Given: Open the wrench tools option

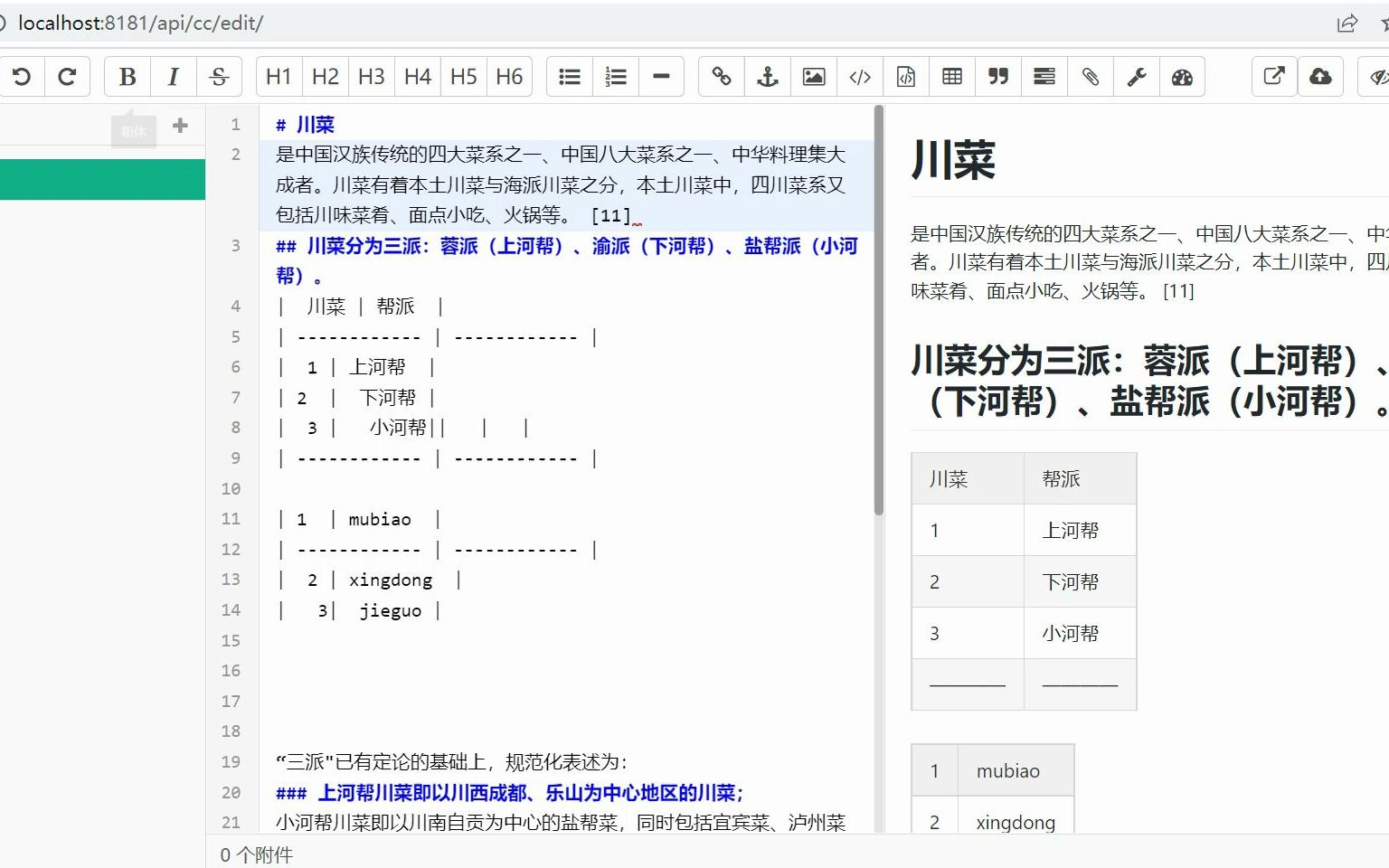Looking at the screenshot, I should tap(1137, 77).
